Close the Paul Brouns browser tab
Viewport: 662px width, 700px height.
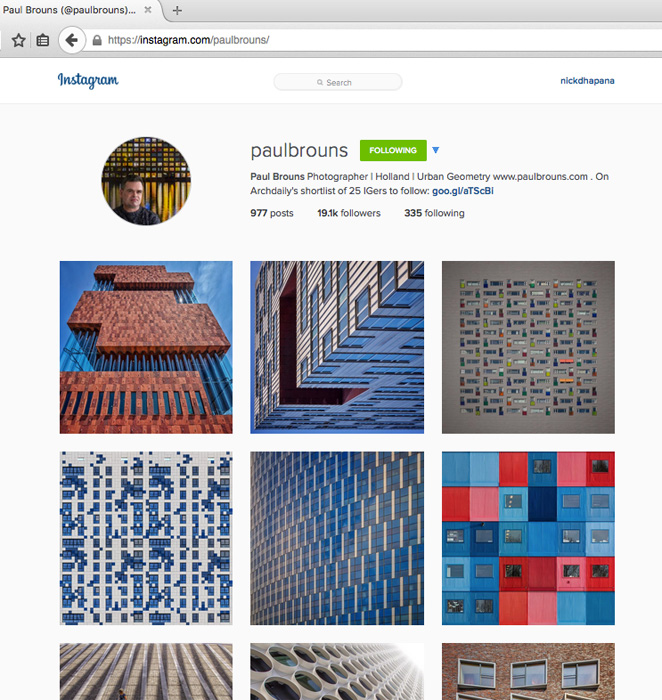click(x=148, y=10)
